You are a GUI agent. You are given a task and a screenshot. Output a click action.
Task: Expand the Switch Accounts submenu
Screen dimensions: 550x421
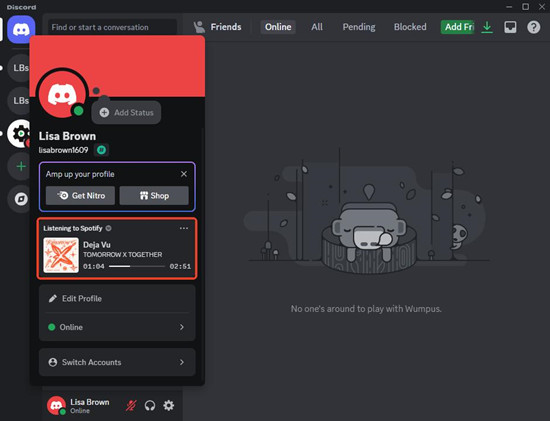click(x=117, y=362)
